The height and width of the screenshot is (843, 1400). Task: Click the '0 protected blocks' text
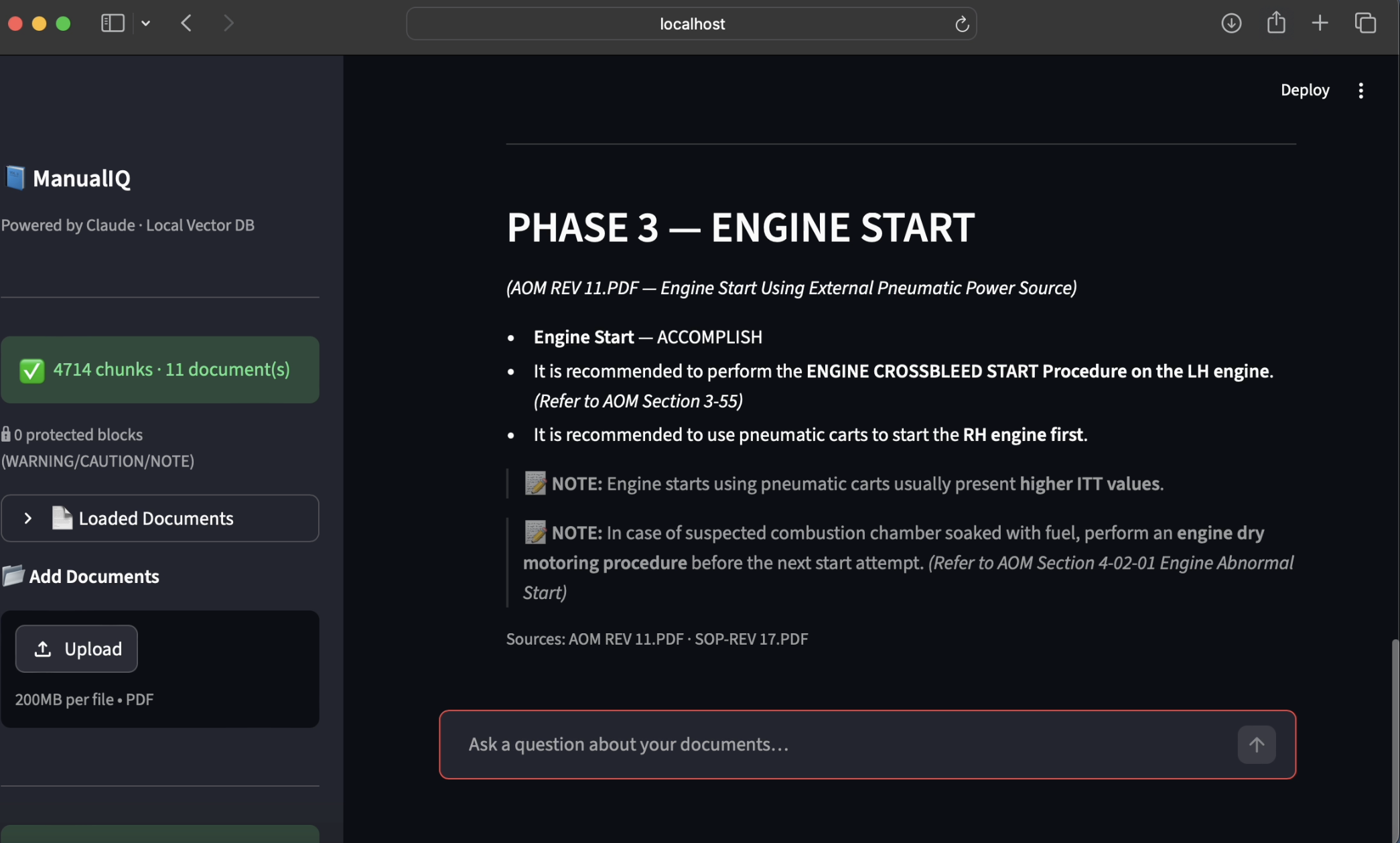click(x=78, y=435)
